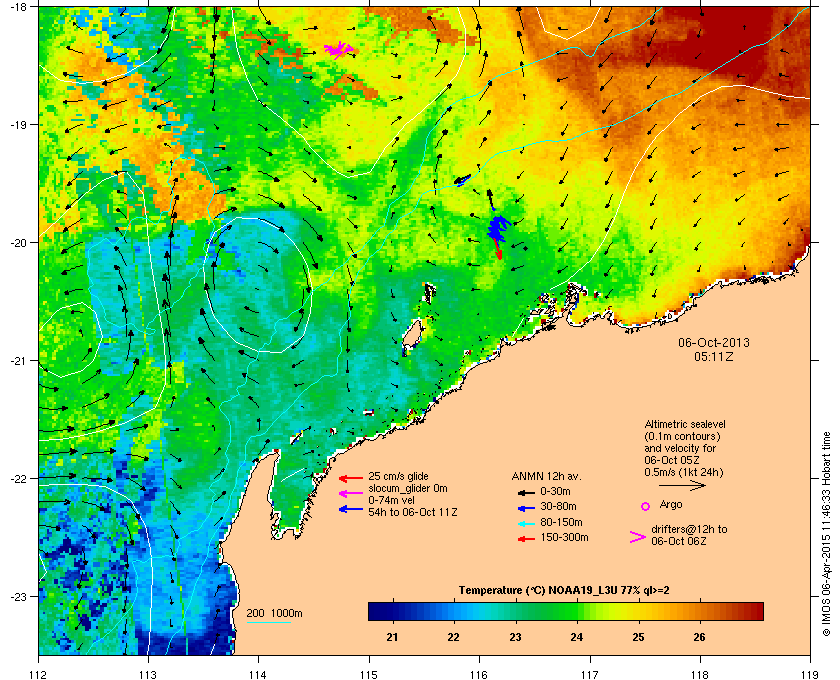The image size is (840, 680).
Task: Click the latitude -22 axis label
Action: [19, 479]
